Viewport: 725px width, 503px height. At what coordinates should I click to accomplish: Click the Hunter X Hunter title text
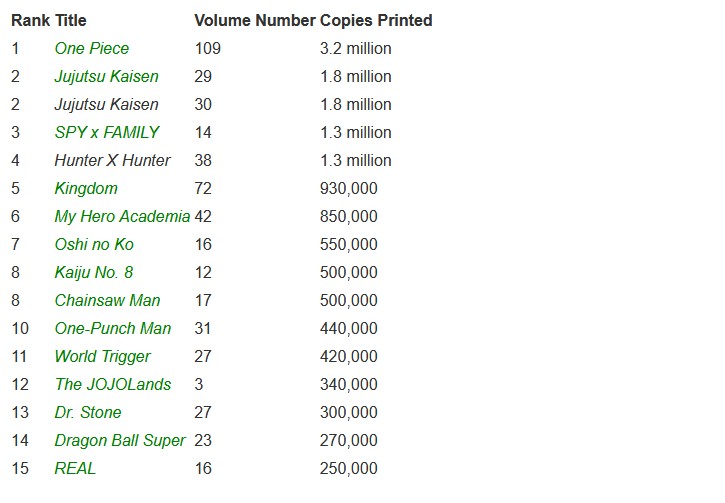[x=113, y=160]
